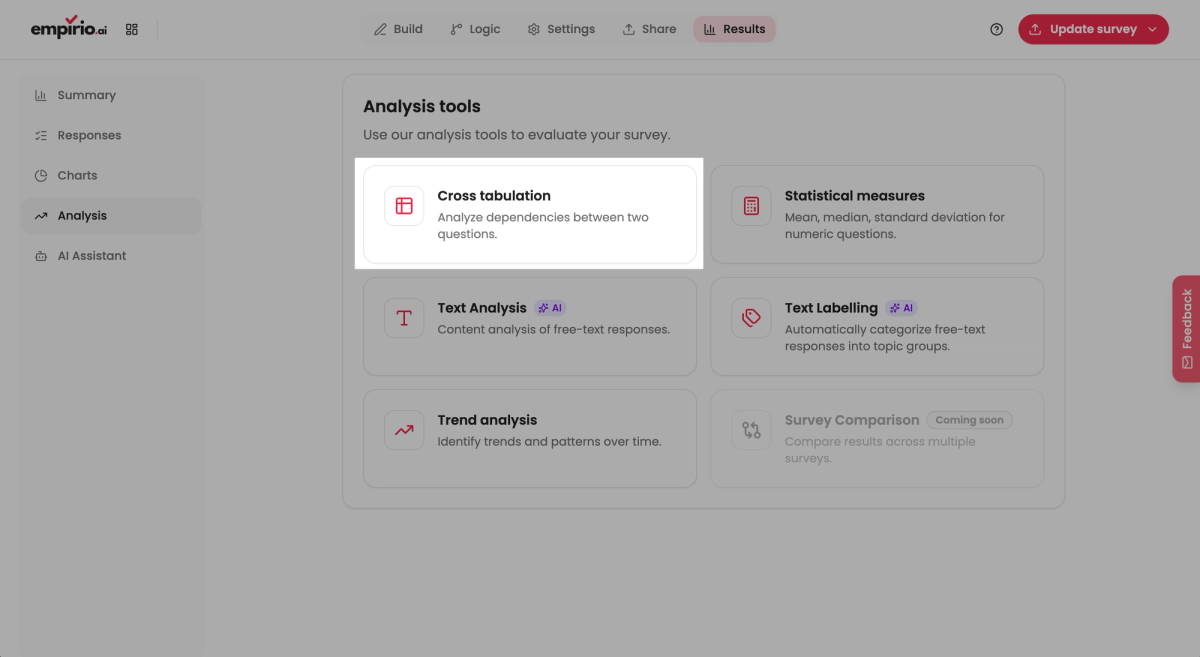Click the Summary bar chart icon
The width and height of the screenshot is (1200, 657).
coord(41,95)
